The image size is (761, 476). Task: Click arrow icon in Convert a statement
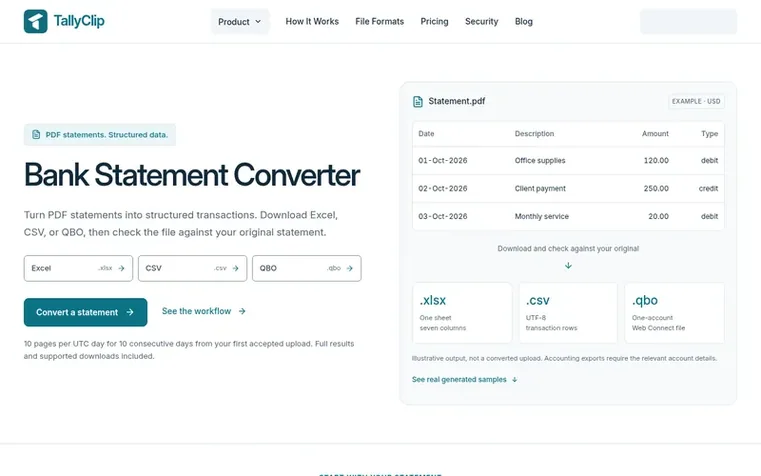tap(130, 312)
